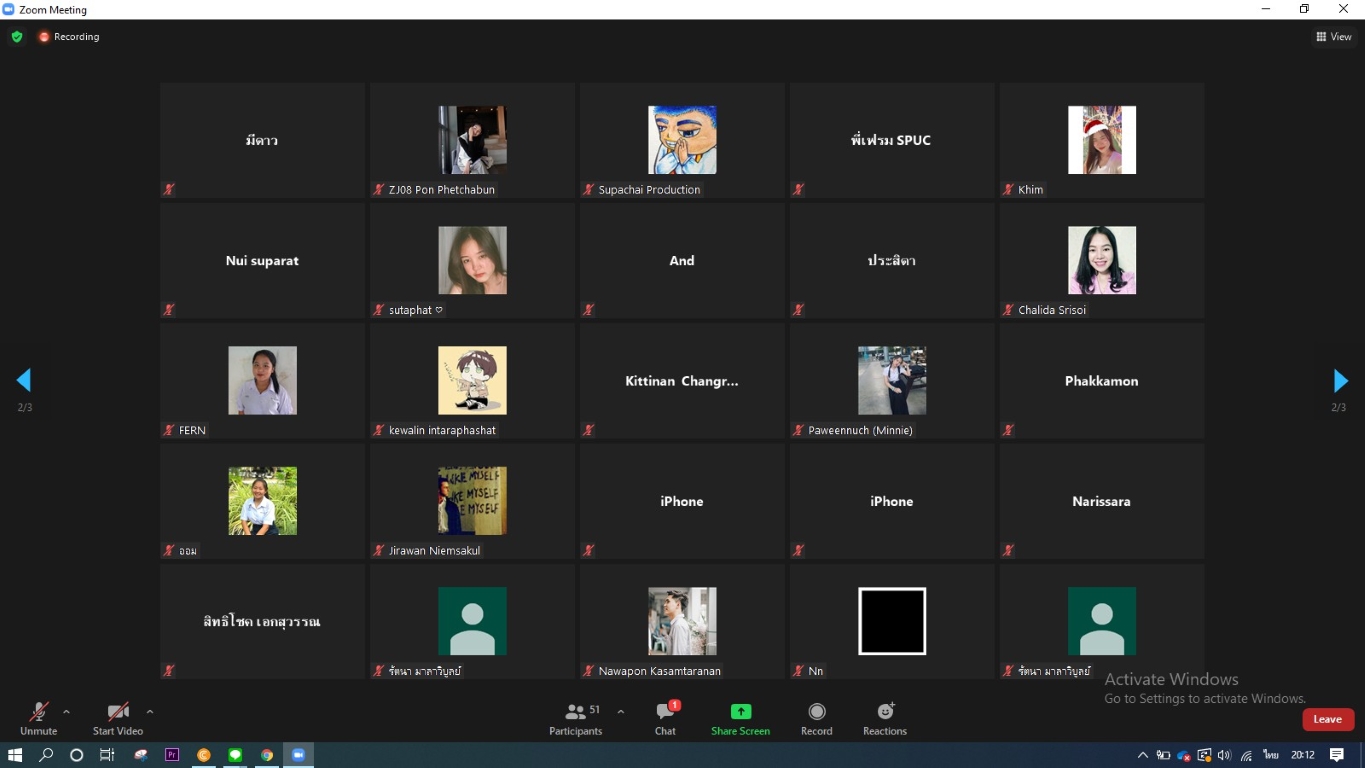Select Nawapon Kasamtaranan tile
Image resolution: width=1365 pixels, height=768 pixels.
[x=682, y=621]
